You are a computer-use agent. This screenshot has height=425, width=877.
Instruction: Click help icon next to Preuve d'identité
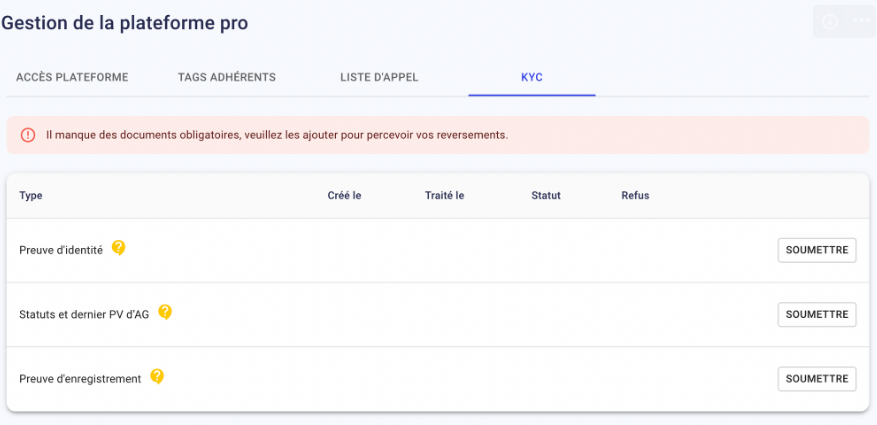pyautogui.click(x=118, y=248)
